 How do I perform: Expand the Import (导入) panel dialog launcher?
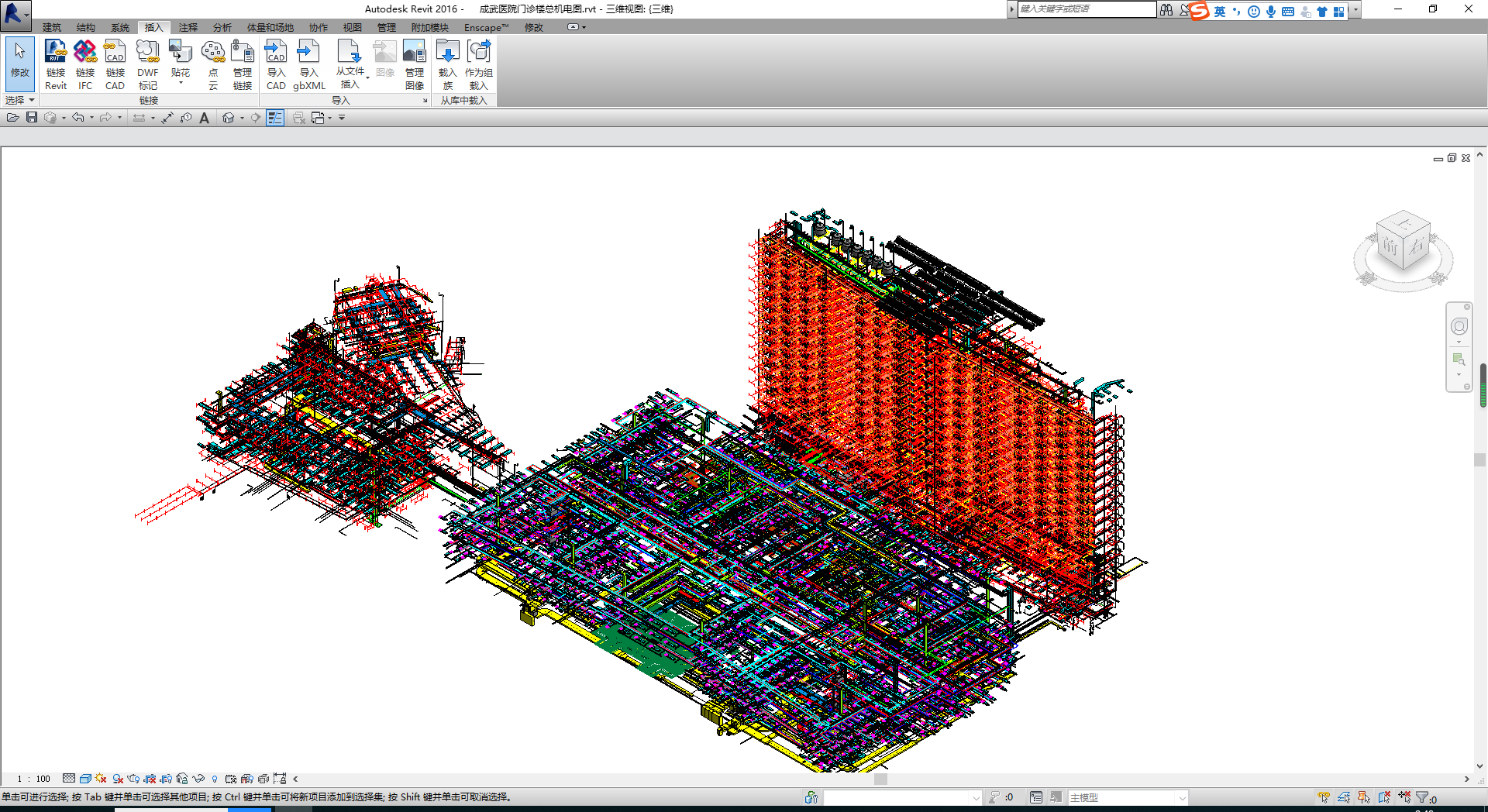(425, 101)
